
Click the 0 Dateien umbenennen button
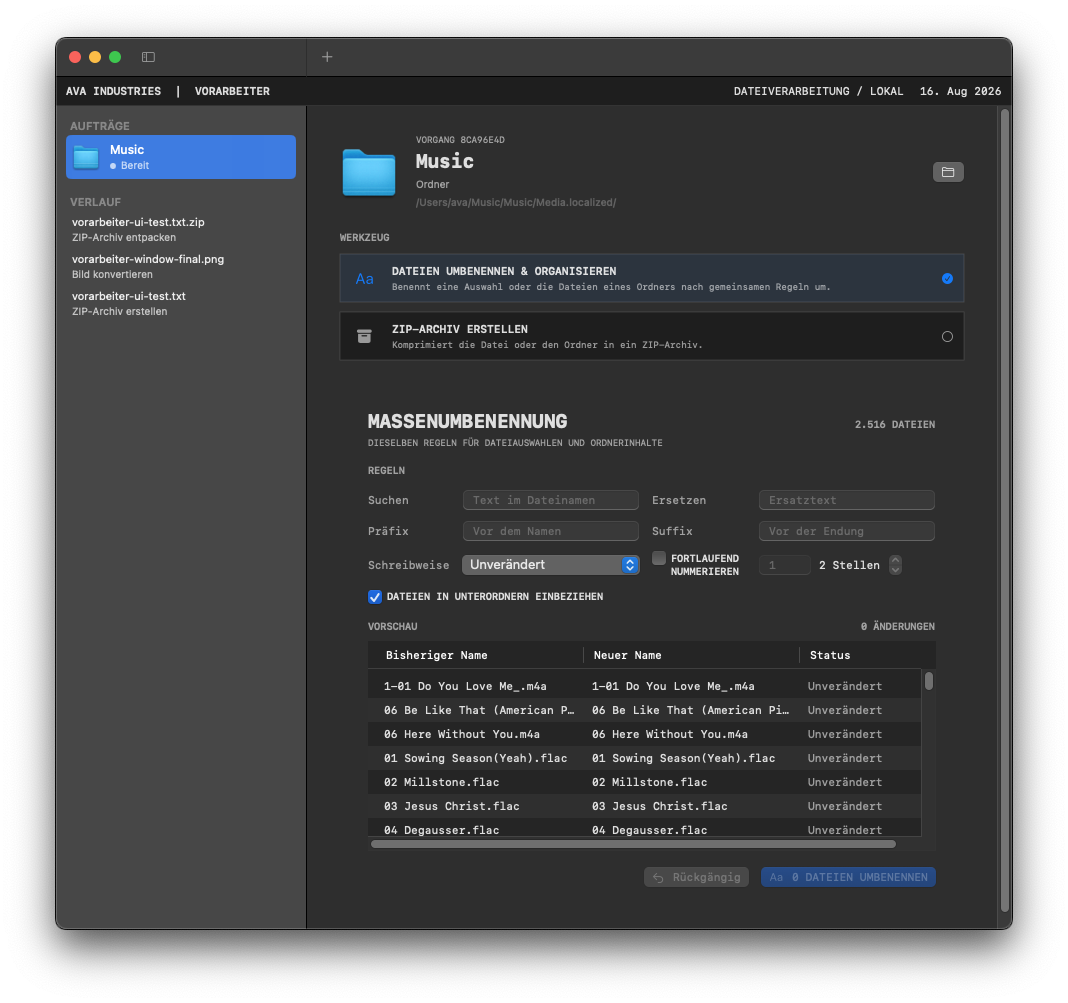tap(848, 877)
